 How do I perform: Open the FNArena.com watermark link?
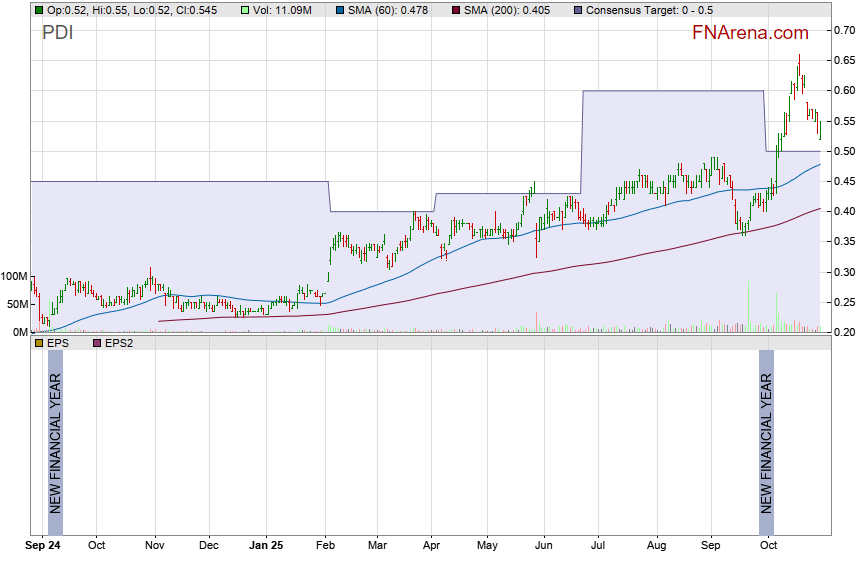pyautogui.click(x=751, y=33)
